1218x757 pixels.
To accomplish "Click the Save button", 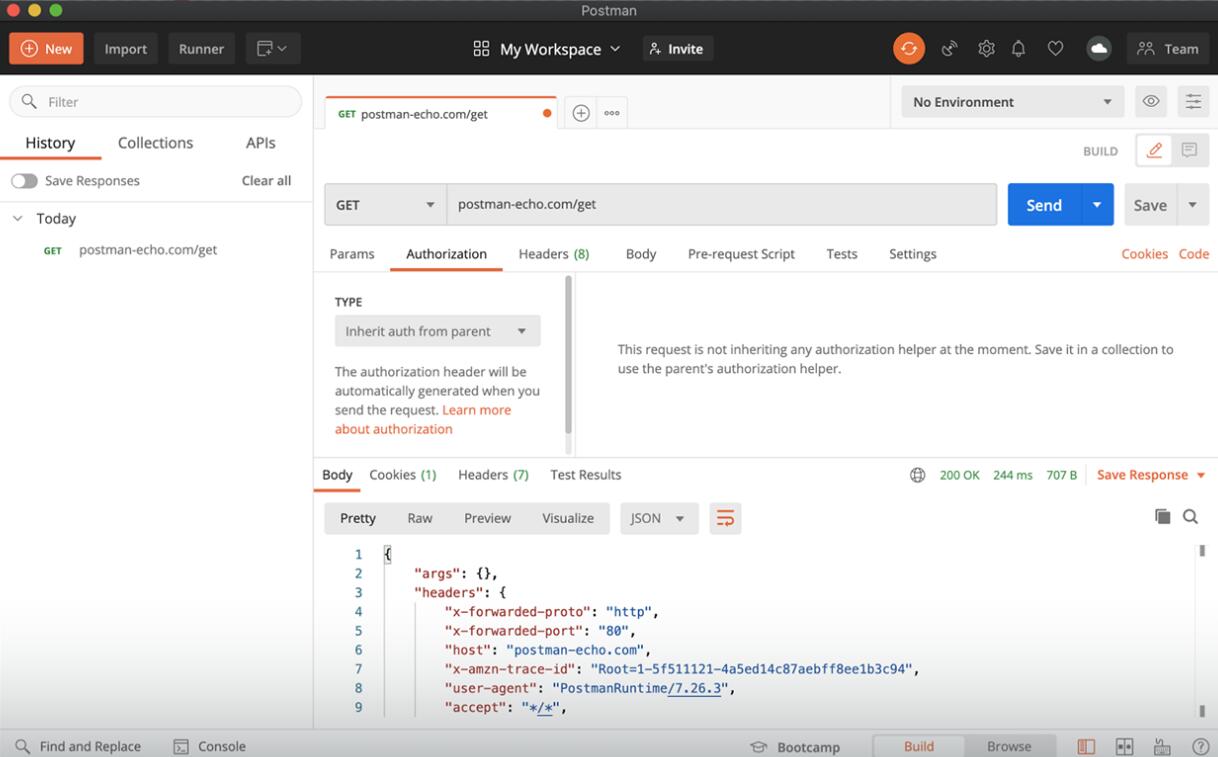I will click(1150, 204).
